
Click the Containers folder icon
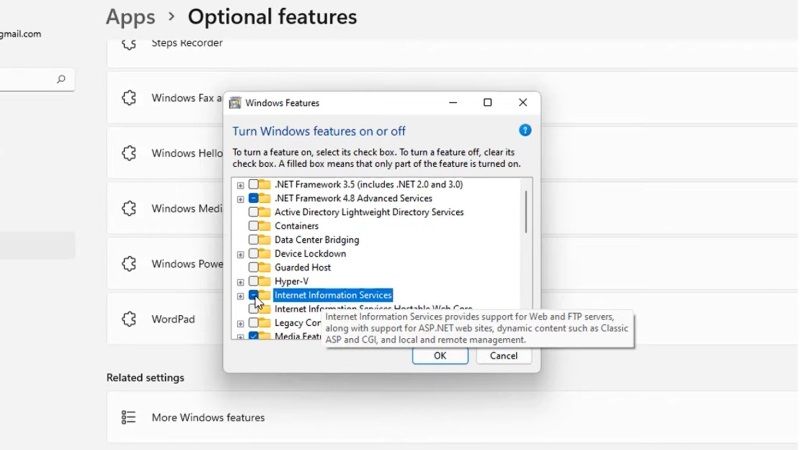coord(264,226)
